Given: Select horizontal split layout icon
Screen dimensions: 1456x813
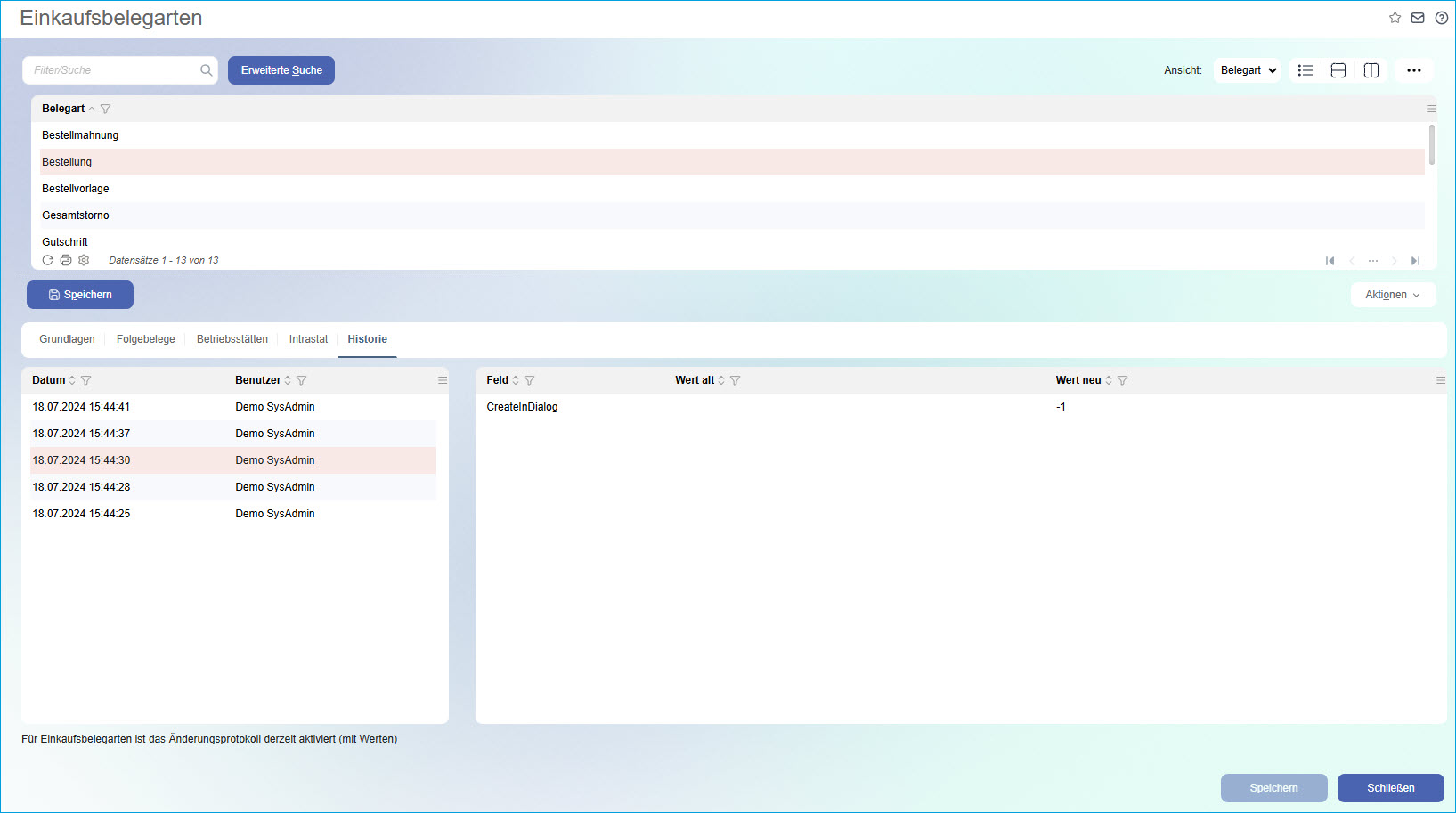Looking at the screenshot, I should [x=1338, y=70].
